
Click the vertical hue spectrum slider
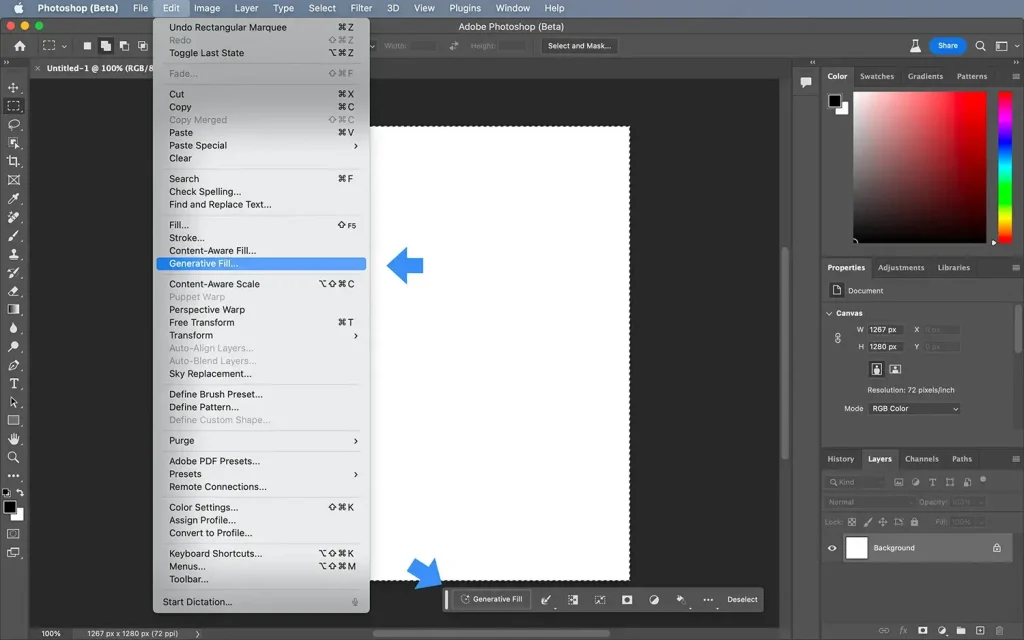pyautogui.click(x=1004, y=165)
